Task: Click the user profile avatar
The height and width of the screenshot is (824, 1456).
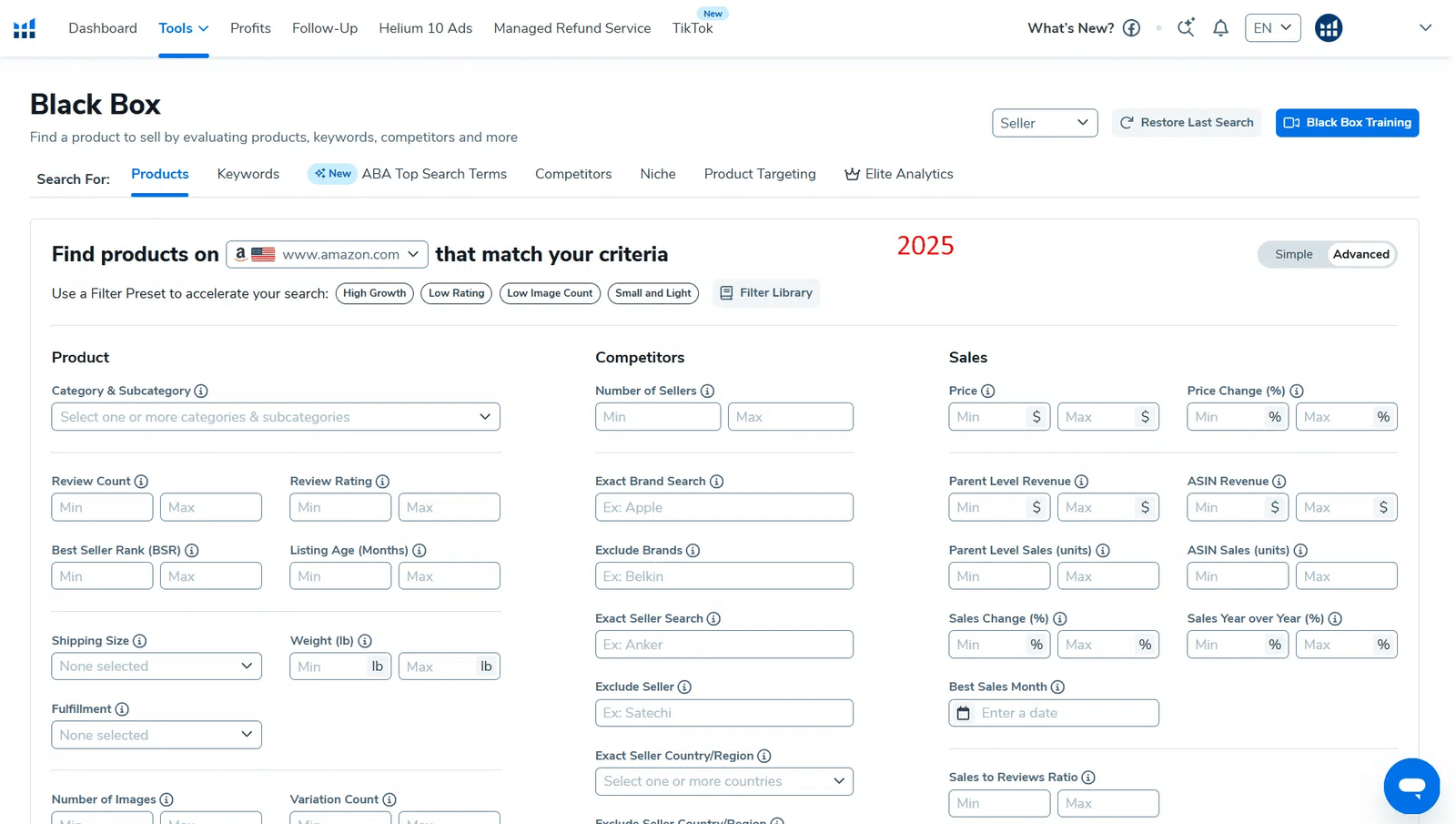Action: click(x=1328, y=28)
